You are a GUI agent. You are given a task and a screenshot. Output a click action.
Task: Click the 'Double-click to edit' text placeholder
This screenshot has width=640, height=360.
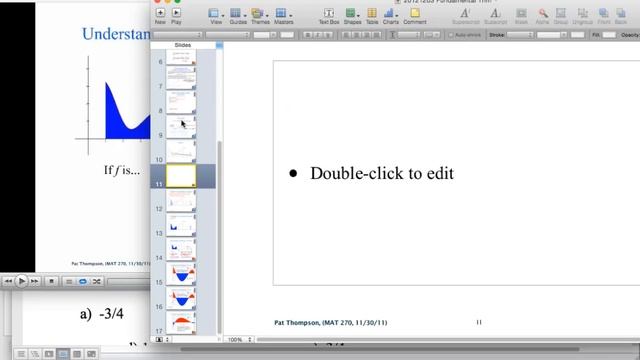(x=382, y=173)
